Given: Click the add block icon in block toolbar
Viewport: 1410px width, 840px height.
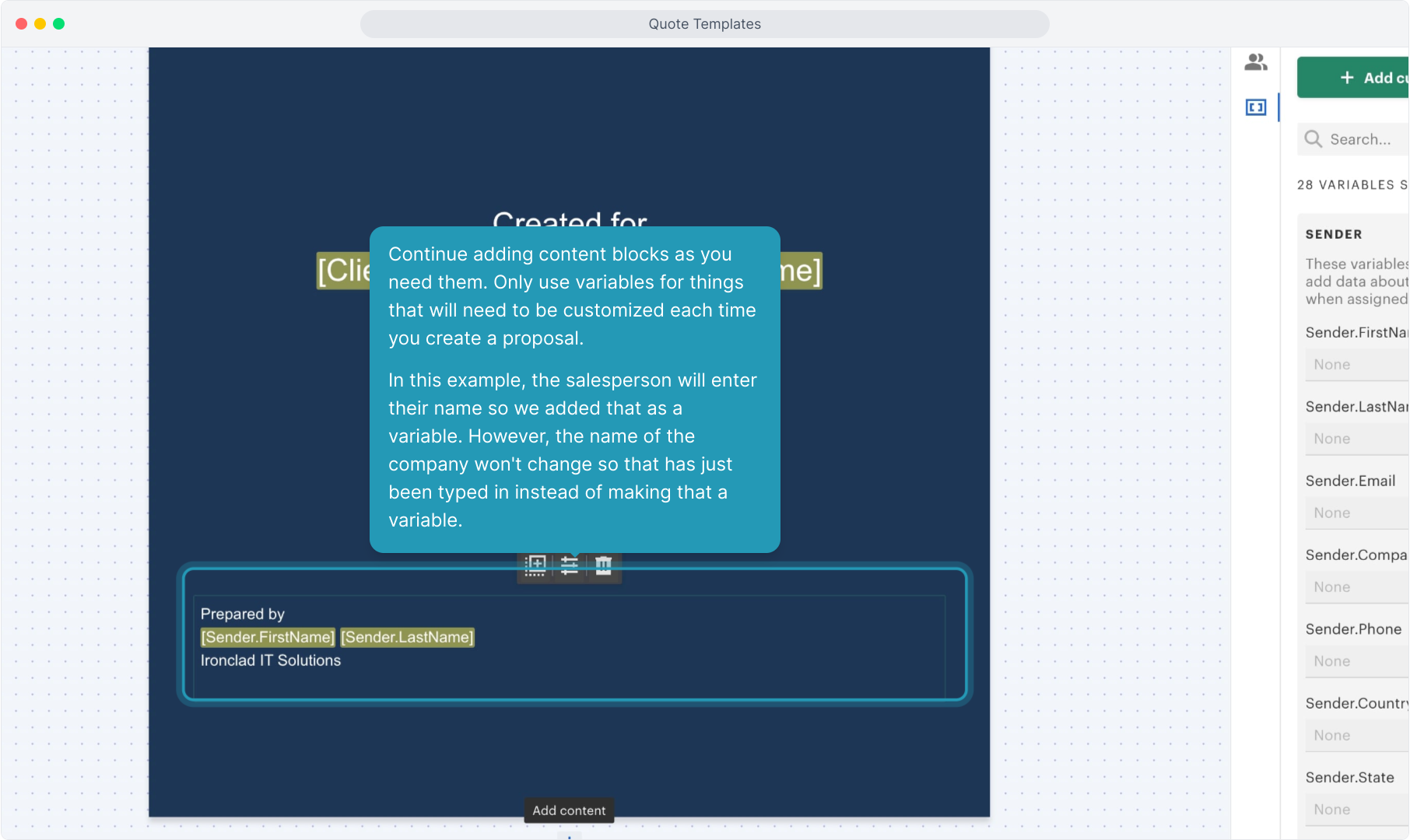Looking at the screenshot, I should click(x=535, y=565).
